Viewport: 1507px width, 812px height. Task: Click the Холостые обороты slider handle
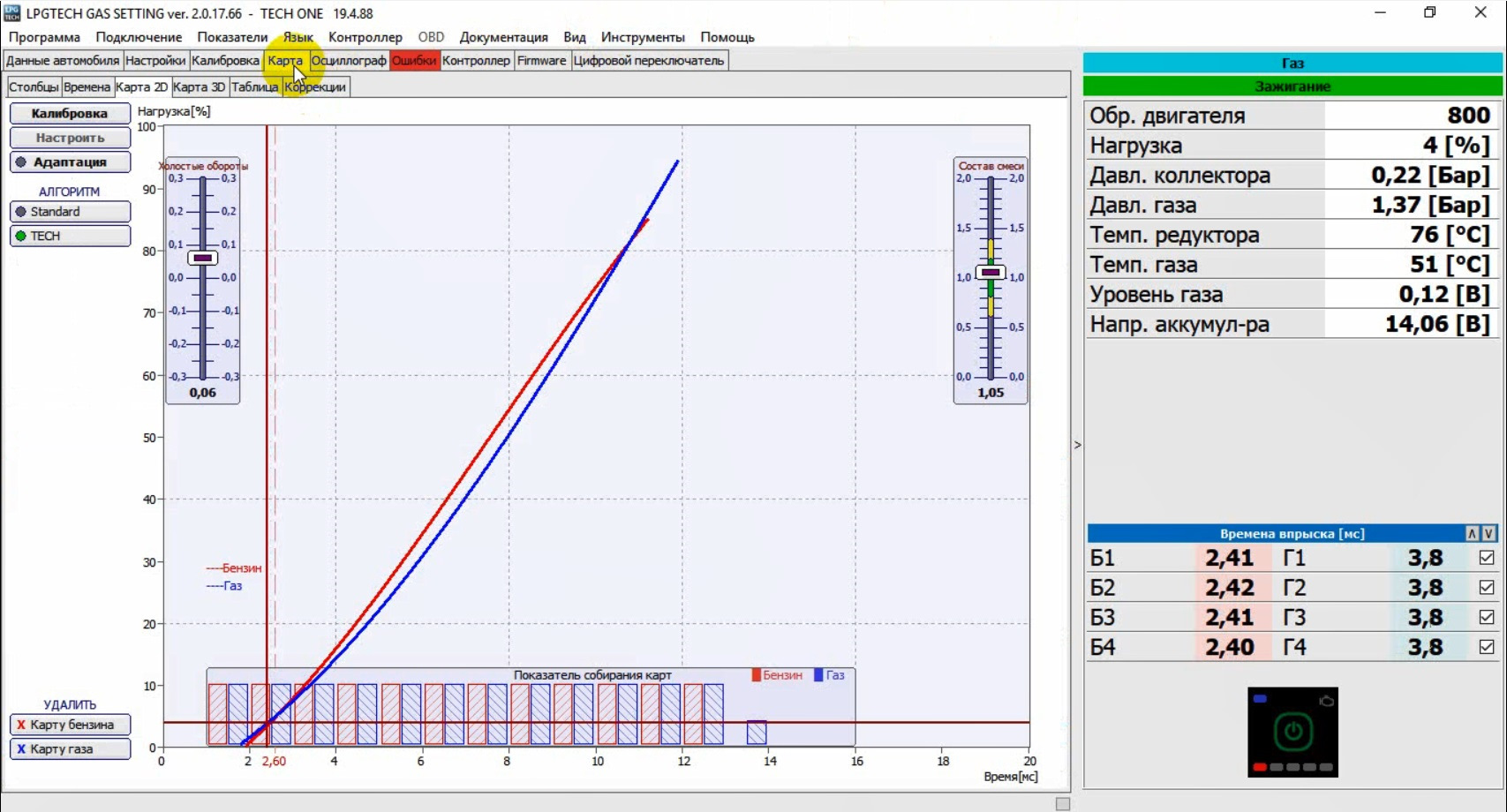(x=203, y=258)
